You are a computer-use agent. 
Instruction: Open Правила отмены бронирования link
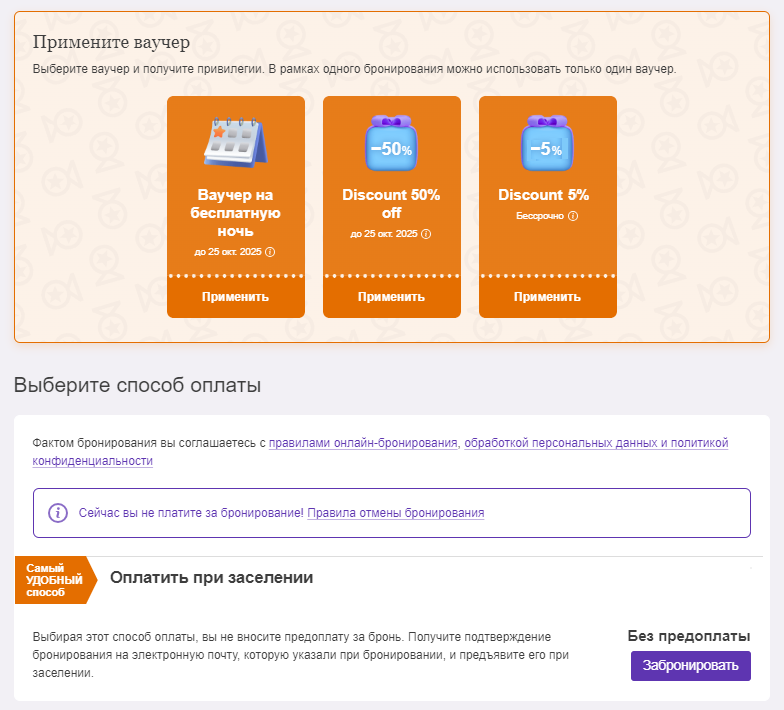pos(396,513)
